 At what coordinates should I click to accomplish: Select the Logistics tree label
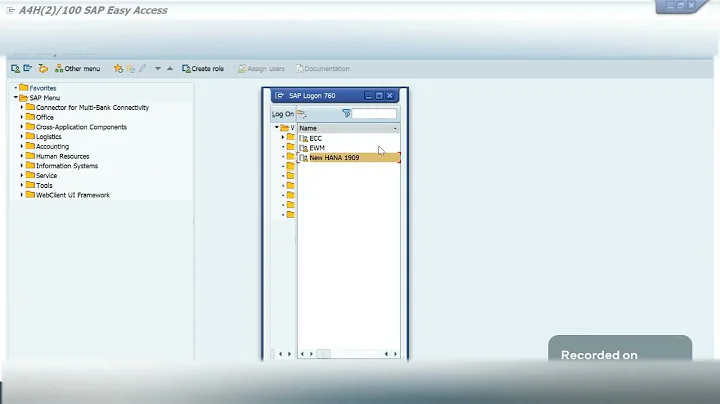(x=49, y=137)
